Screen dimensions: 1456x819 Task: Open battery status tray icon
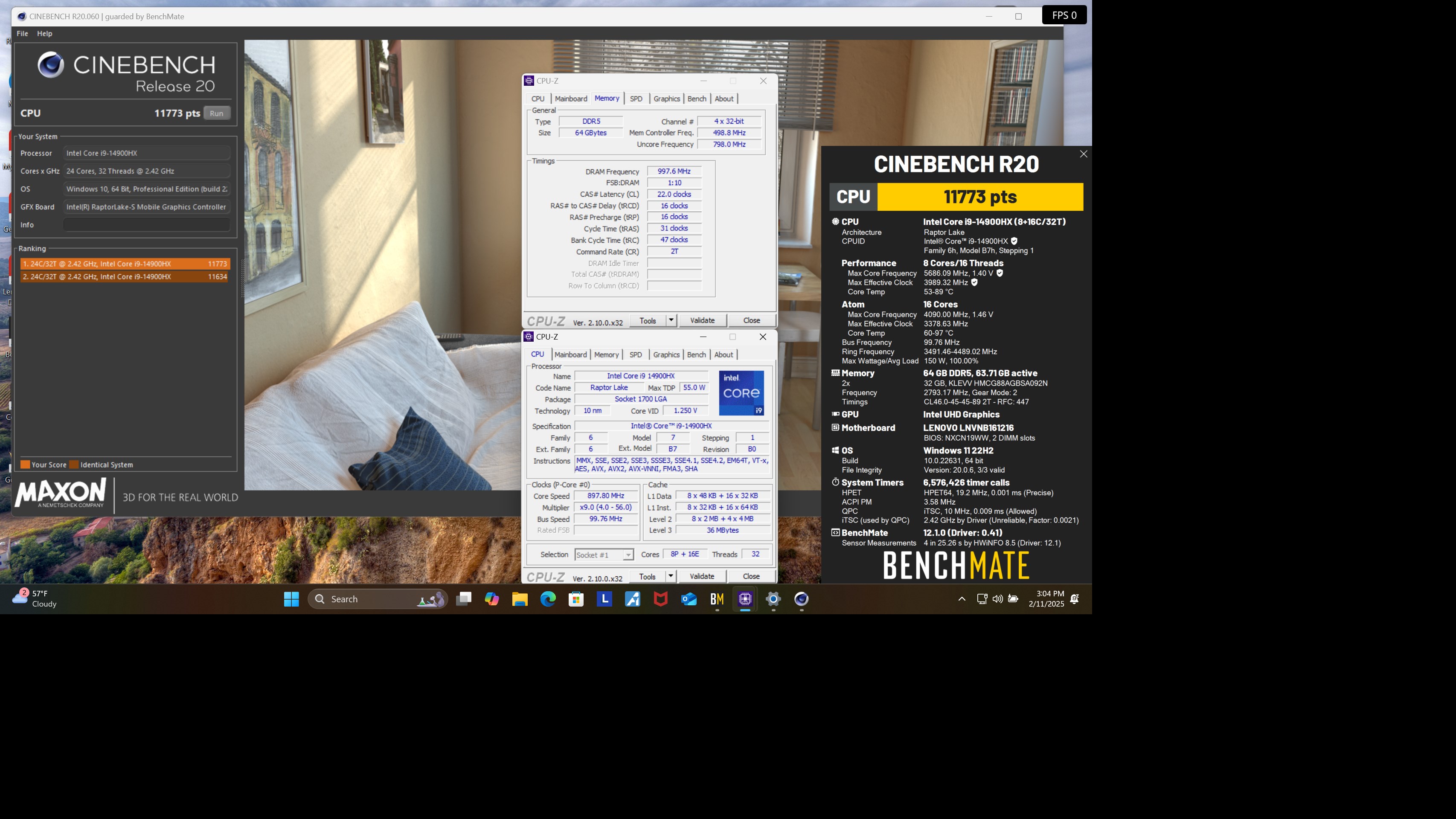(1014, 599)
